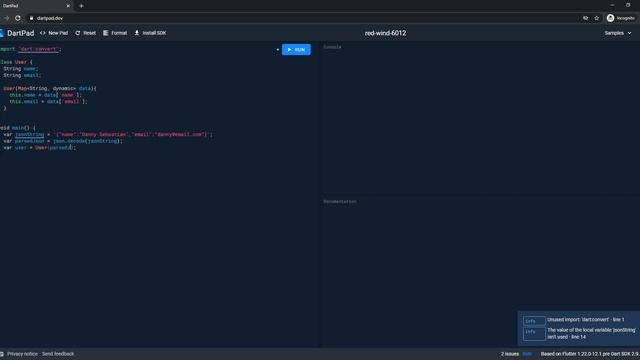
Task: Place cursor on 'class User' line
Action: click(x=16, y=62)
